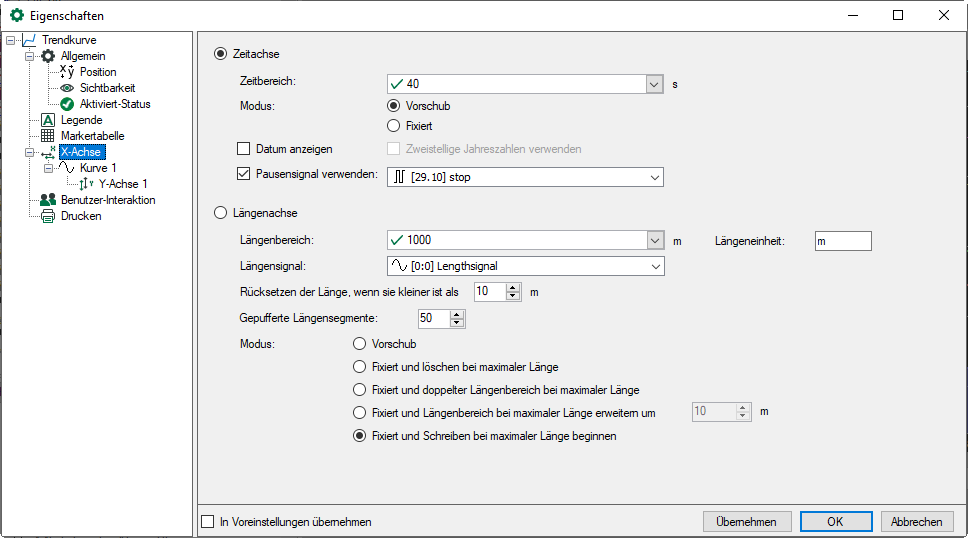This screenshot has width=968, height=538.
Task: Click the green Aktiviert-Status checkmark icon
Action: click(67, 104)
